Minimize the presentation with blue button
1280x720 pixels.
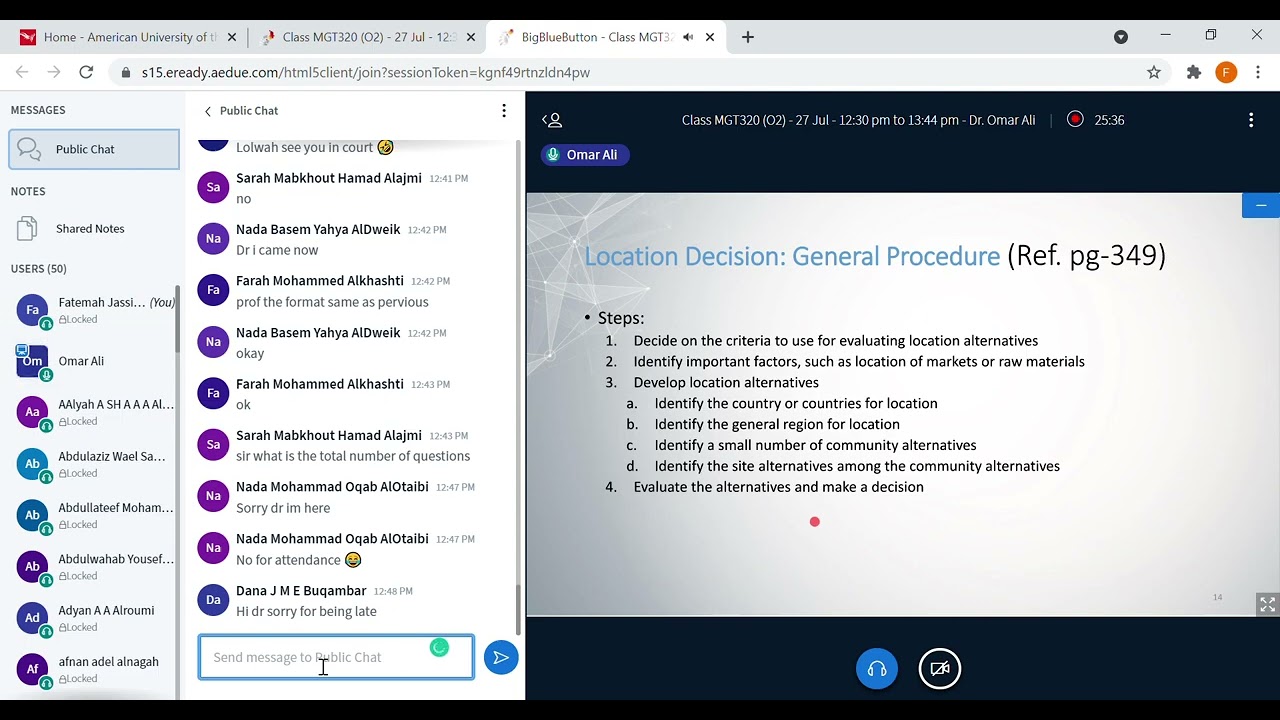point(1261,205)
